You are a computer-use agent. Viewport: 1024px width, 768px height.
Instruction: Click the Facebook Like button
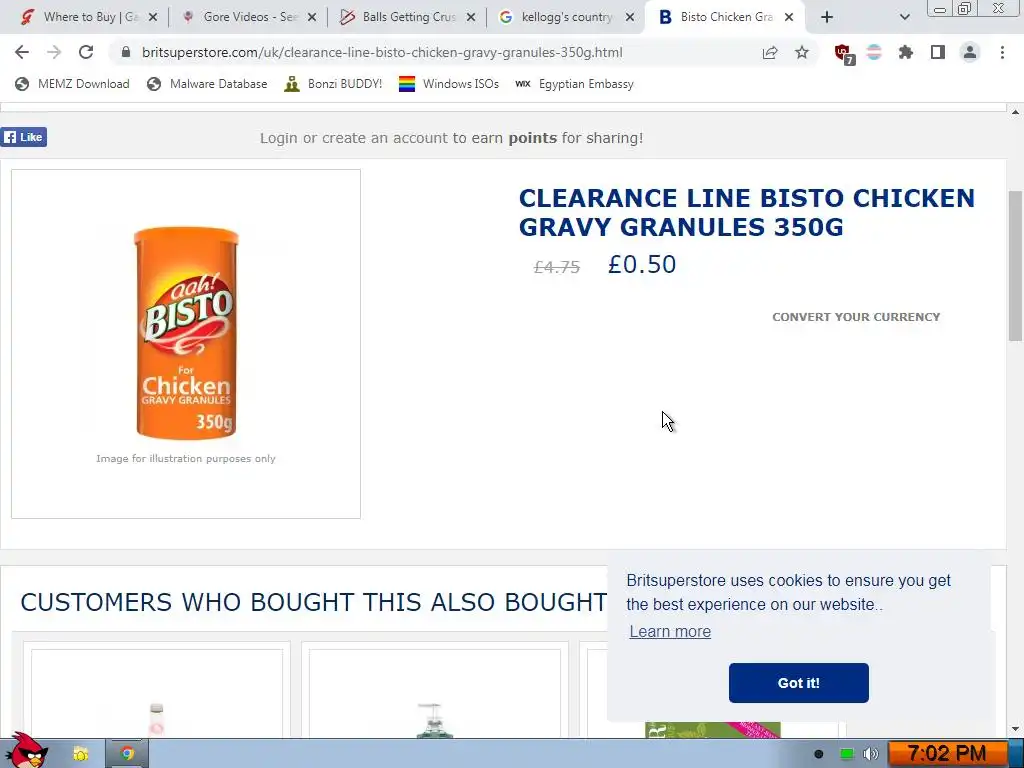(24, 137)
